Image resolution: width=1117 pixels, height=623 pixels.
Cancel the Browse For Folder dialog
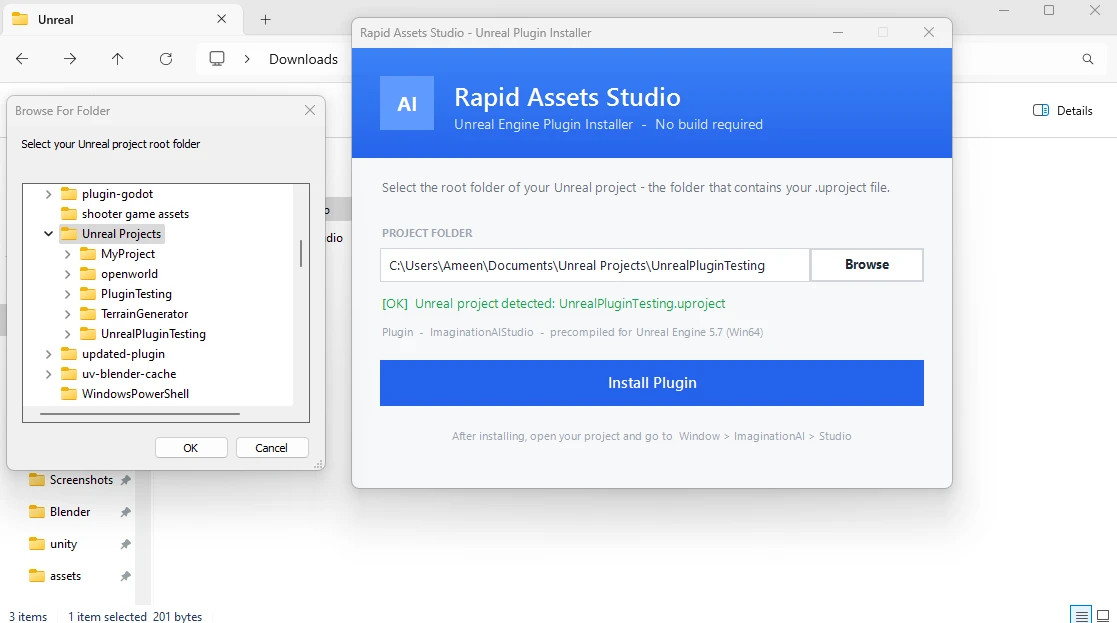tap(271, 448)
